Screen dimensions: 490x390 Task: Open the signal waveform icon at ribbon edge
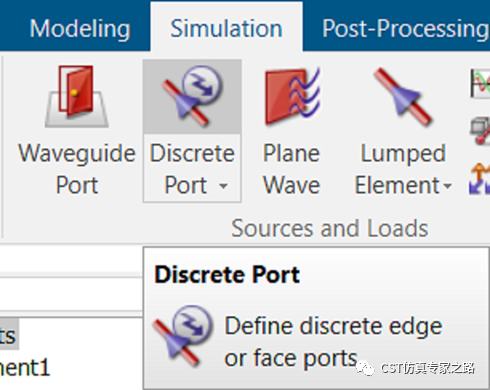coord(480,83)
